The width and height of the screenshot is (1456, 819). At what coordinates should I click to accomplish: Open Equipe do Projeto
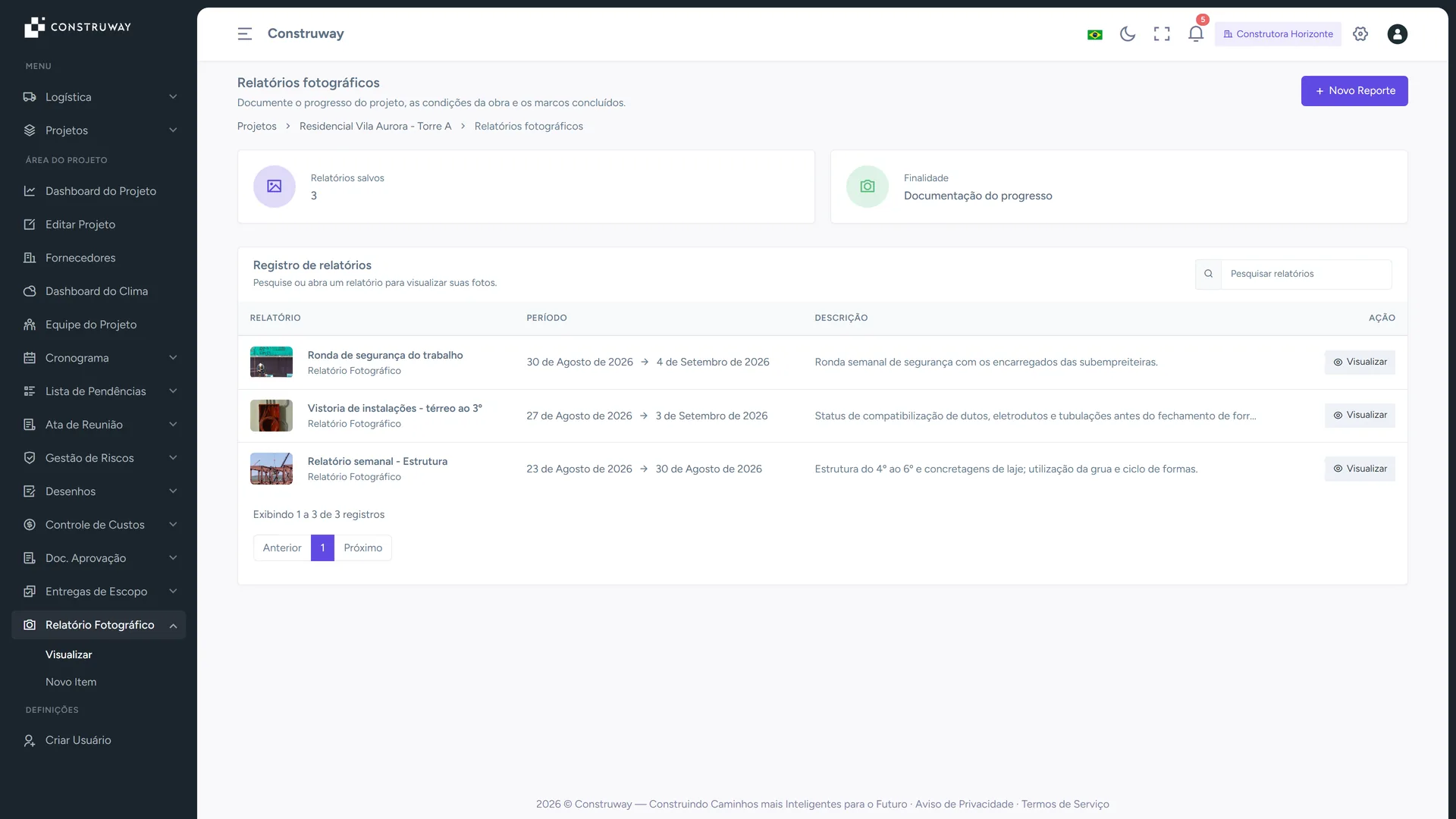(x=99, y=325)
